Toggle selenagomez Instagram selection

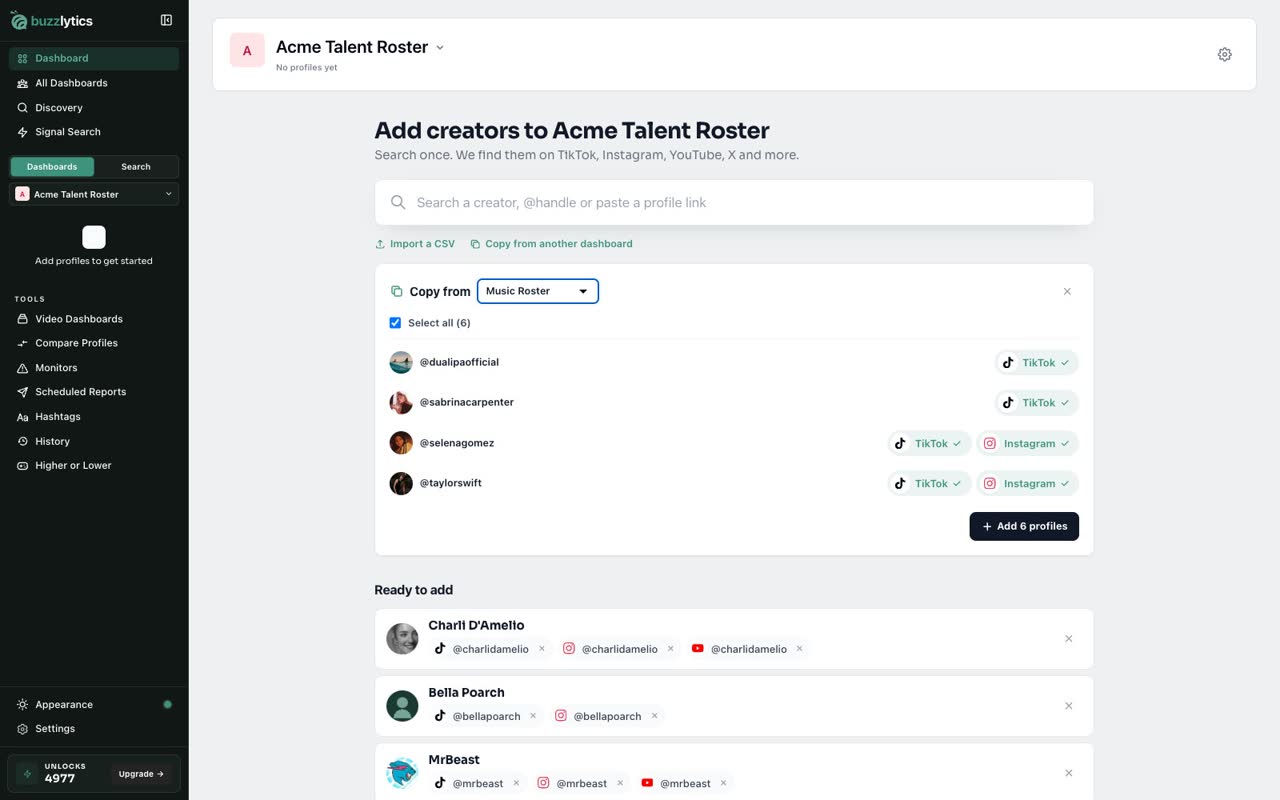1028,443
